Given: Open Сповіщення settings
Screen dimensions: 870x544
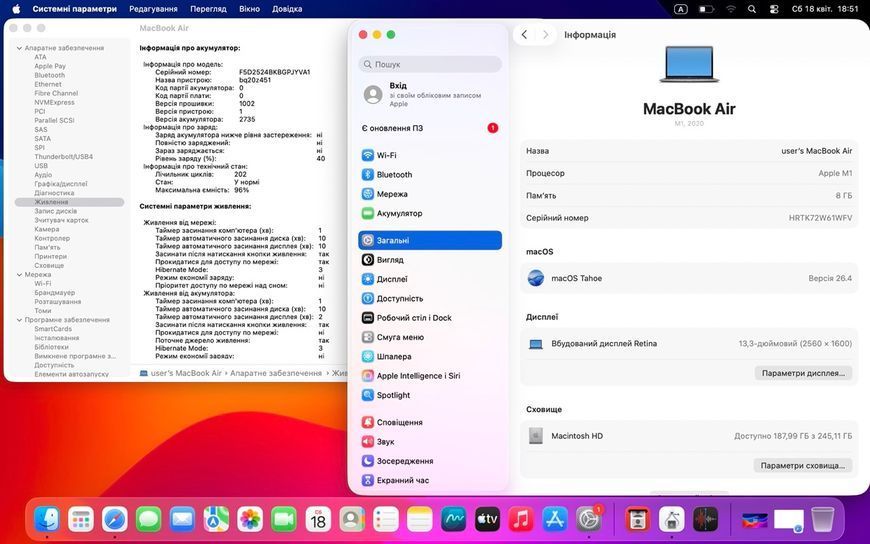Looking at the screenshot, I should (429, 422).
